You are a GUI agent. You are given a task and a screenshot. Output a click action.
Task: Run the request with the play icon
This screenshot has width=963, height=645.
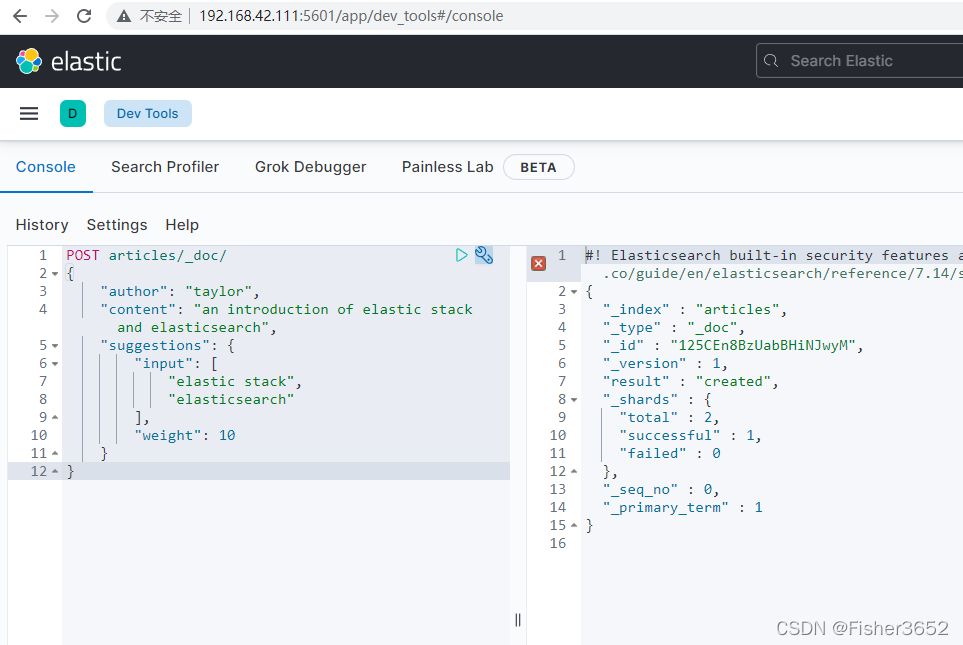pos(461,255)
